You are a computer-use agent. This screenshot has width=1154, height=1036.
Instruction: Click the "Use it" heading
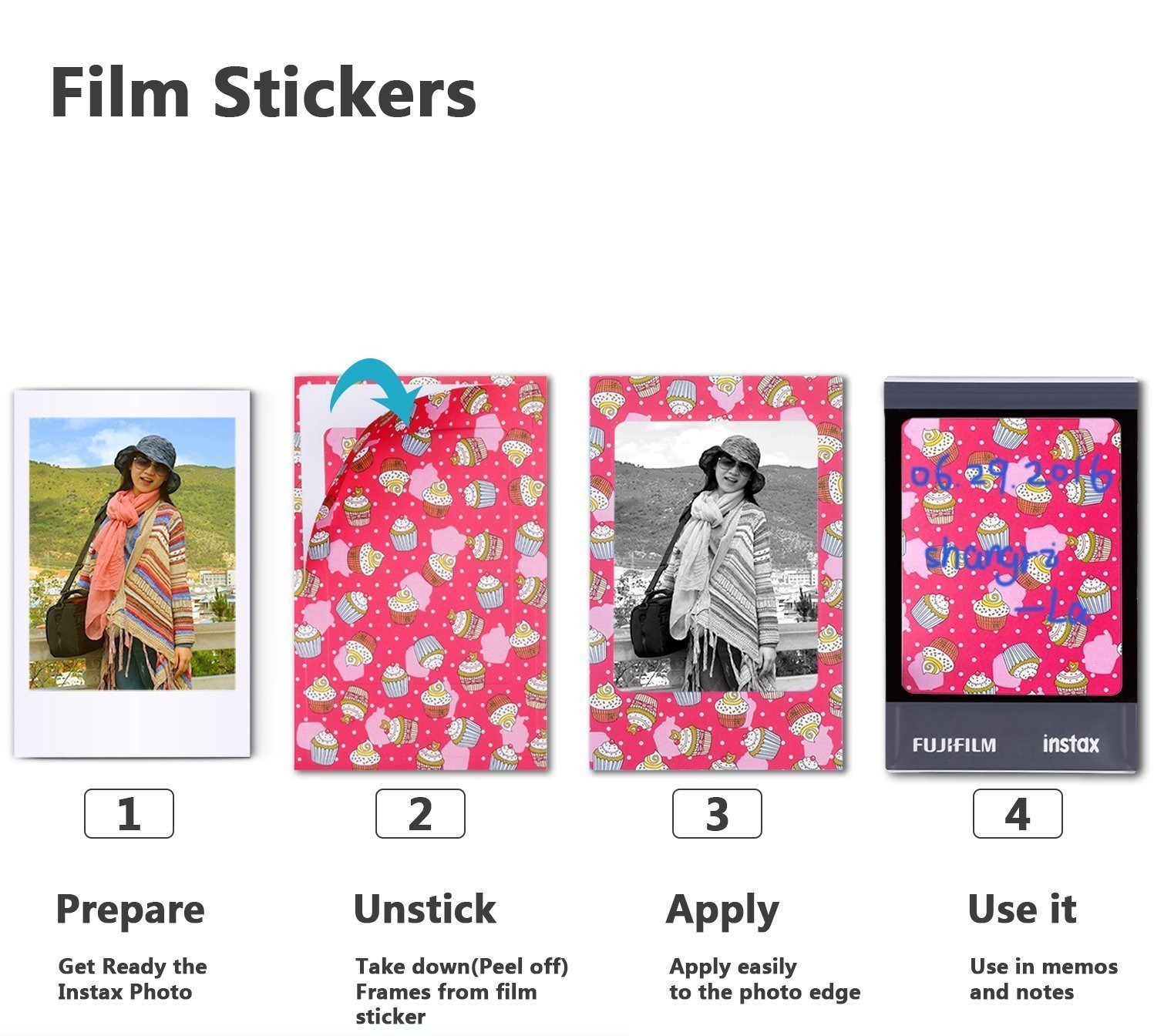1021,910
